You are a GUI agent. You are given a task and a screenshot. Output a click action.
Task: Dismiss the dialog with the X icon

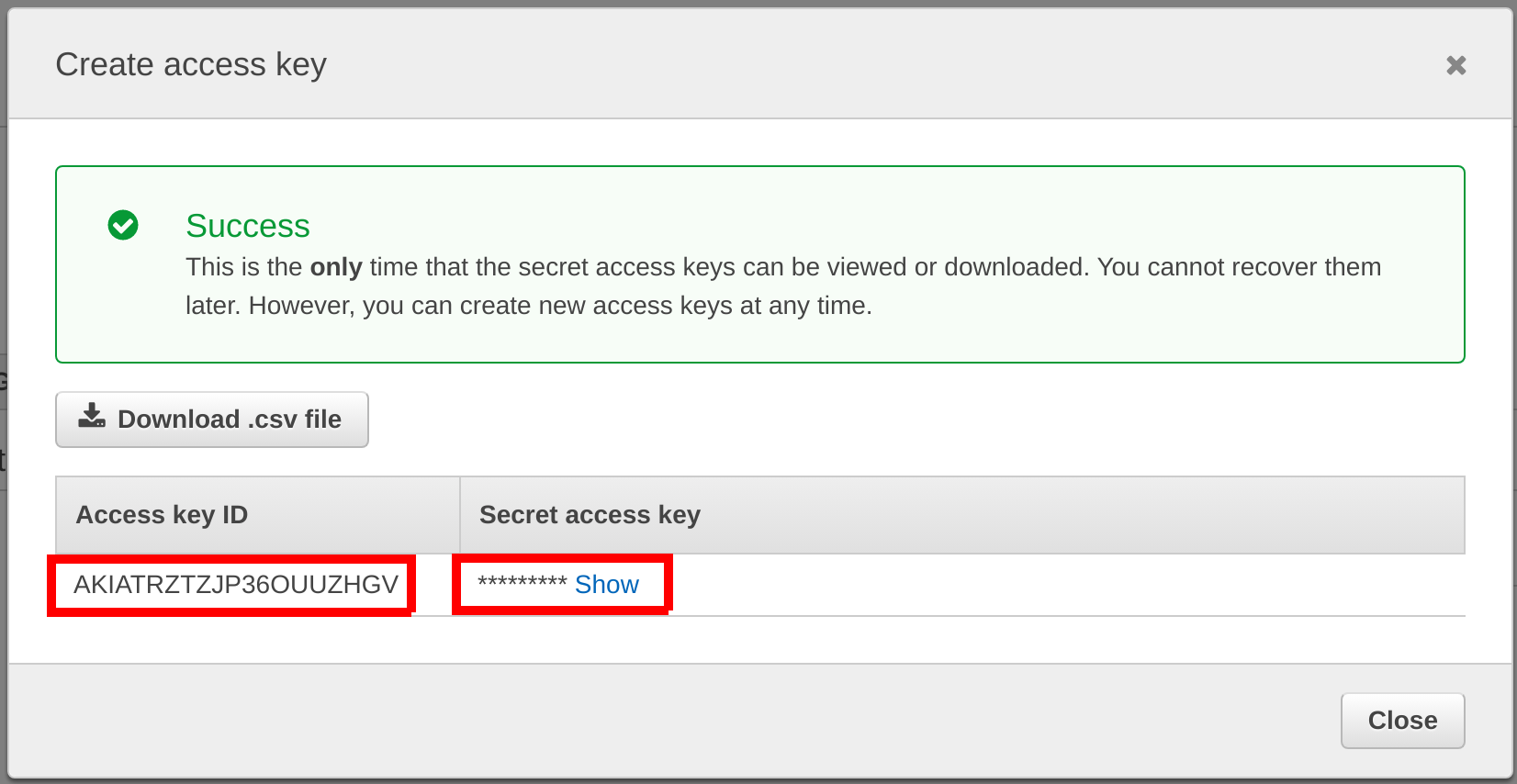point(1455,65)
